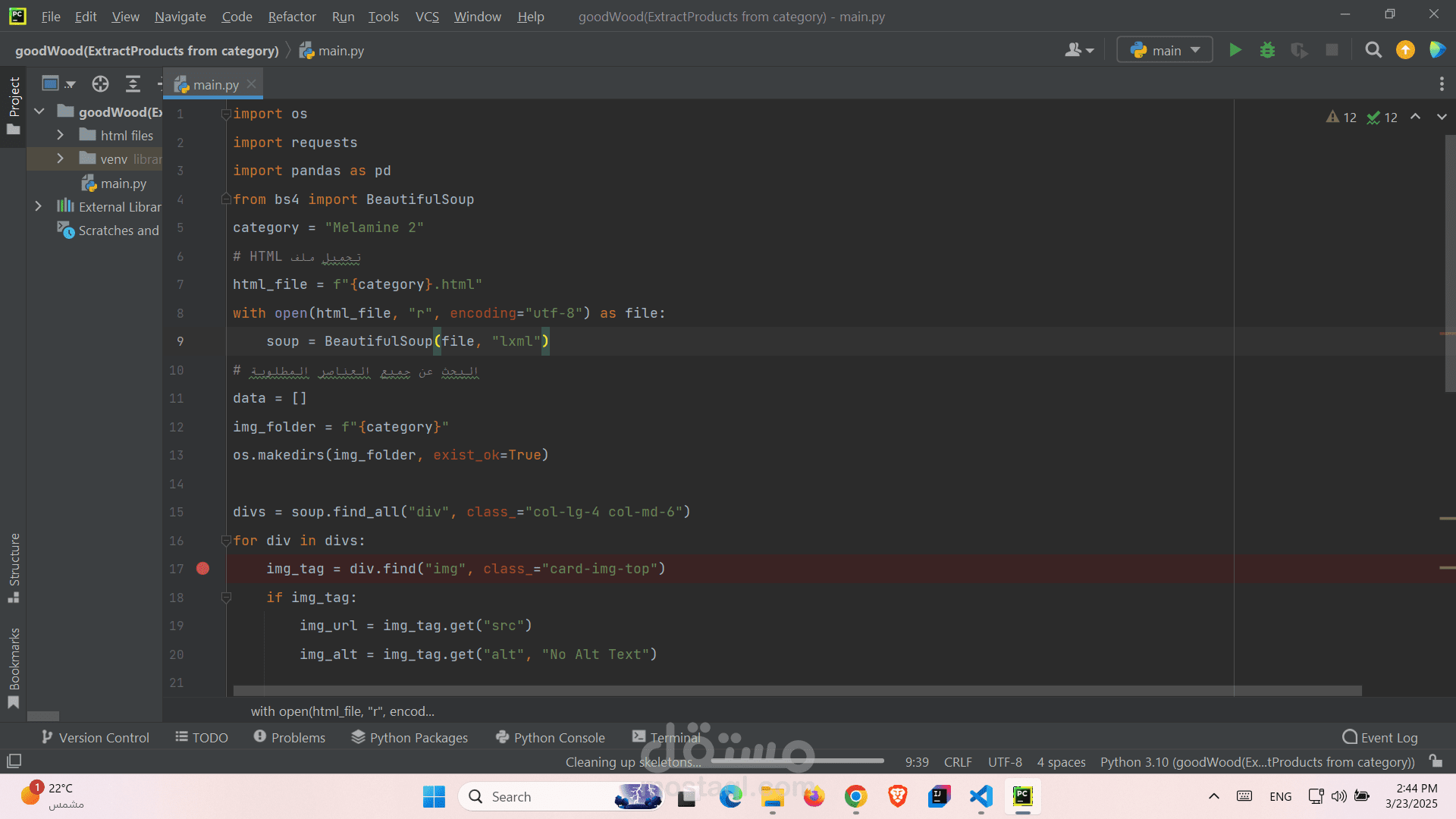Click the orange IDE update arrow icon
The height and width of the screenshot is (819, 1456).
[1405, 50]
